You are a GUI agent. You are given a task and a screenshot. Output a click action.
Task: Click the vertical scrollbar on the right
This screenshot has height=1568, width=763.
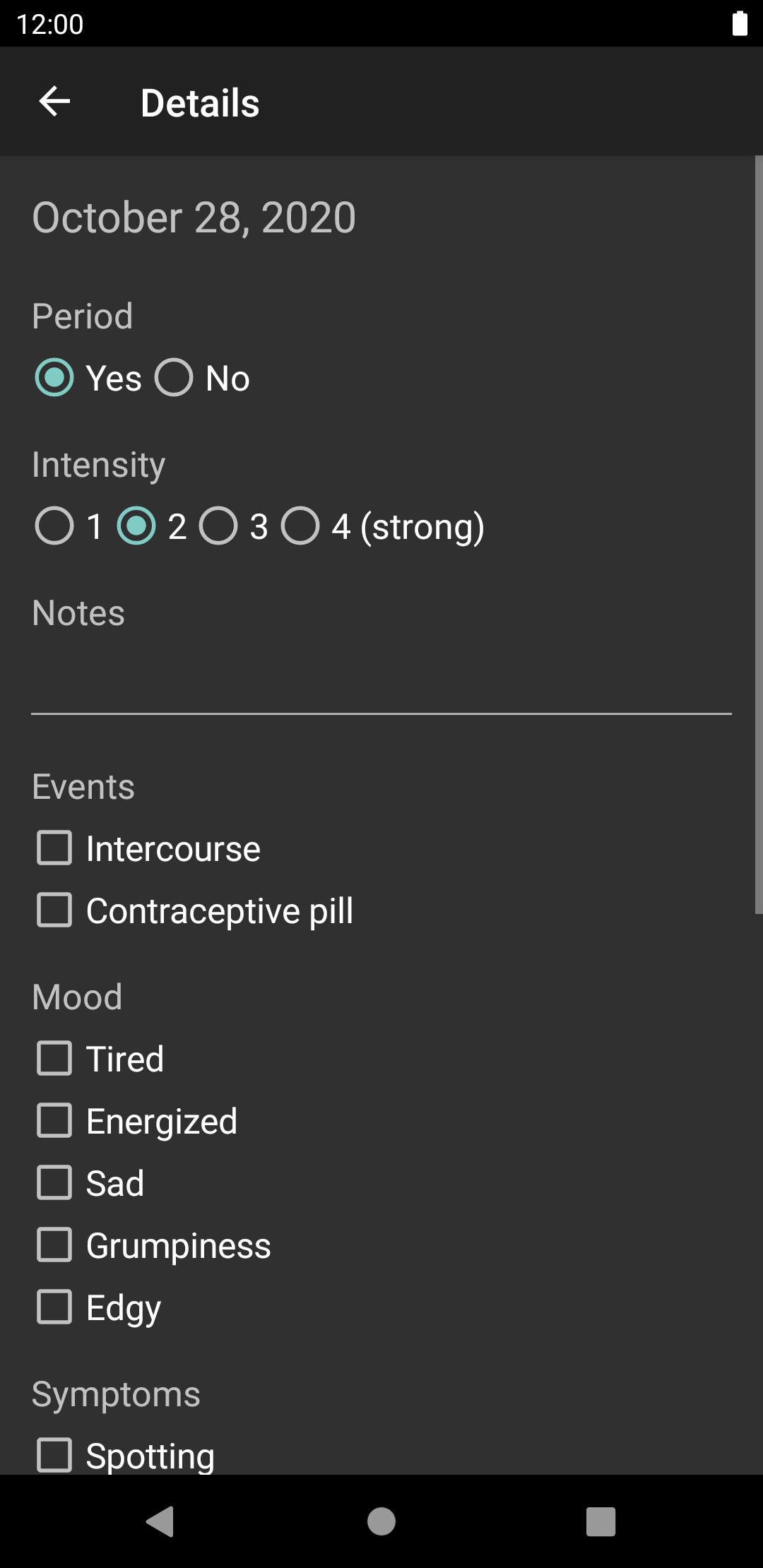coord(758,535)
